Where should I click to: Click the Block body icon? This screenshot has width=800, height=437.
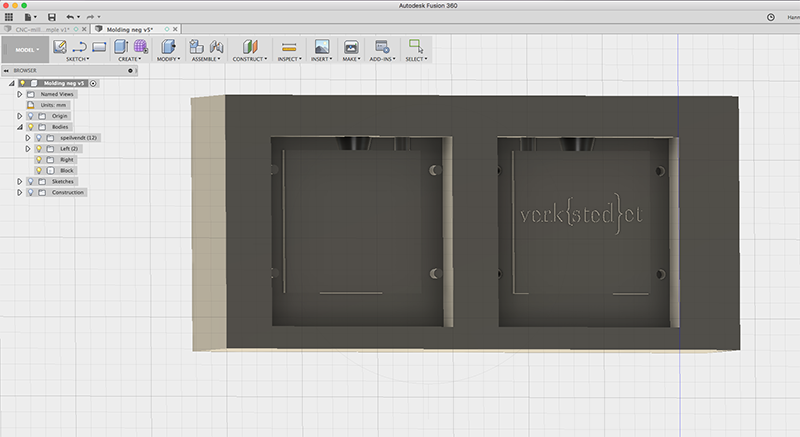51,170
